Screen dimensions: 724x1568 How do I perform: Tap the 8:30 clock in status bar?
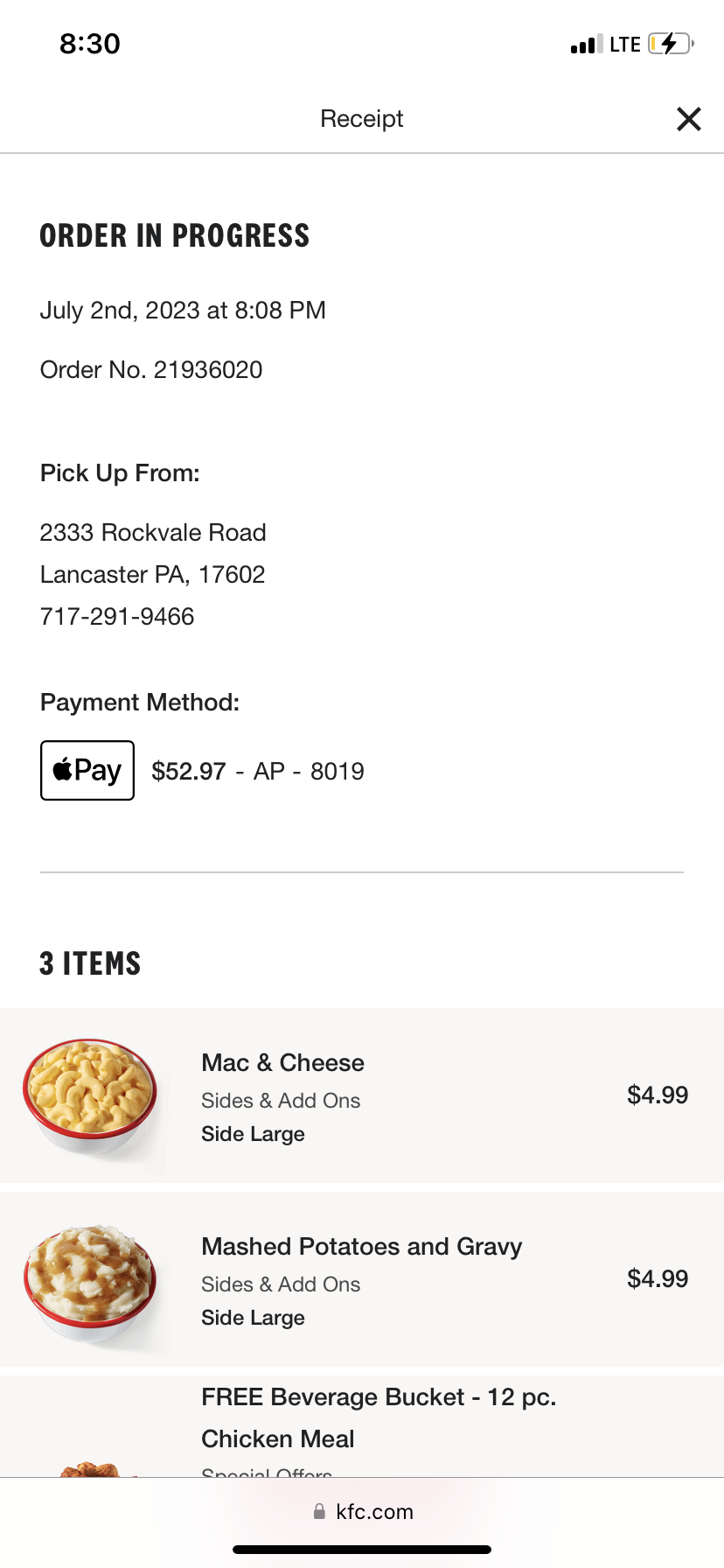[90, 44]
